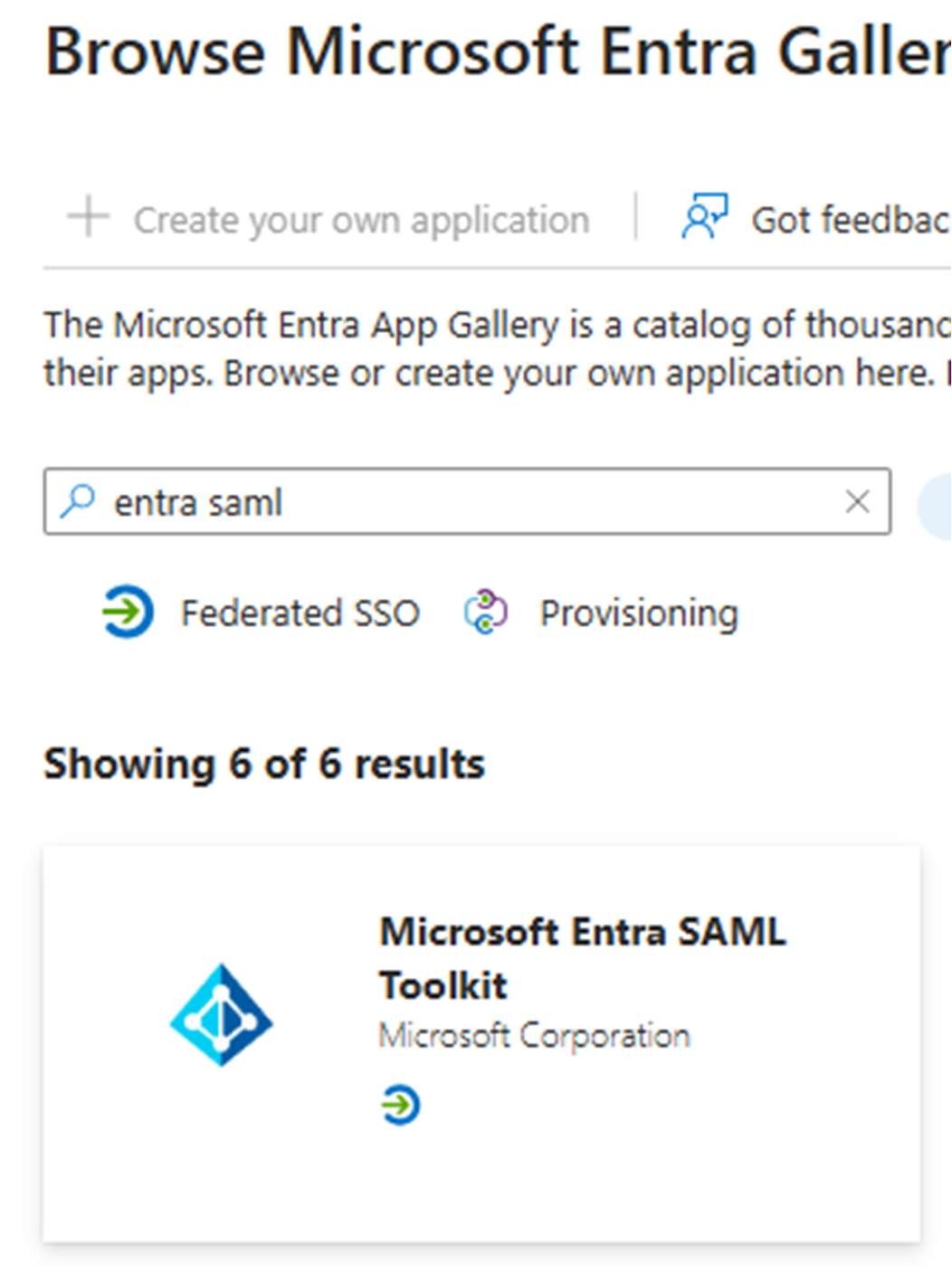Click the Got feedback person icon
Image resolution: width=952 pixels, height=1274 pixels.
(x=705, y=216)
